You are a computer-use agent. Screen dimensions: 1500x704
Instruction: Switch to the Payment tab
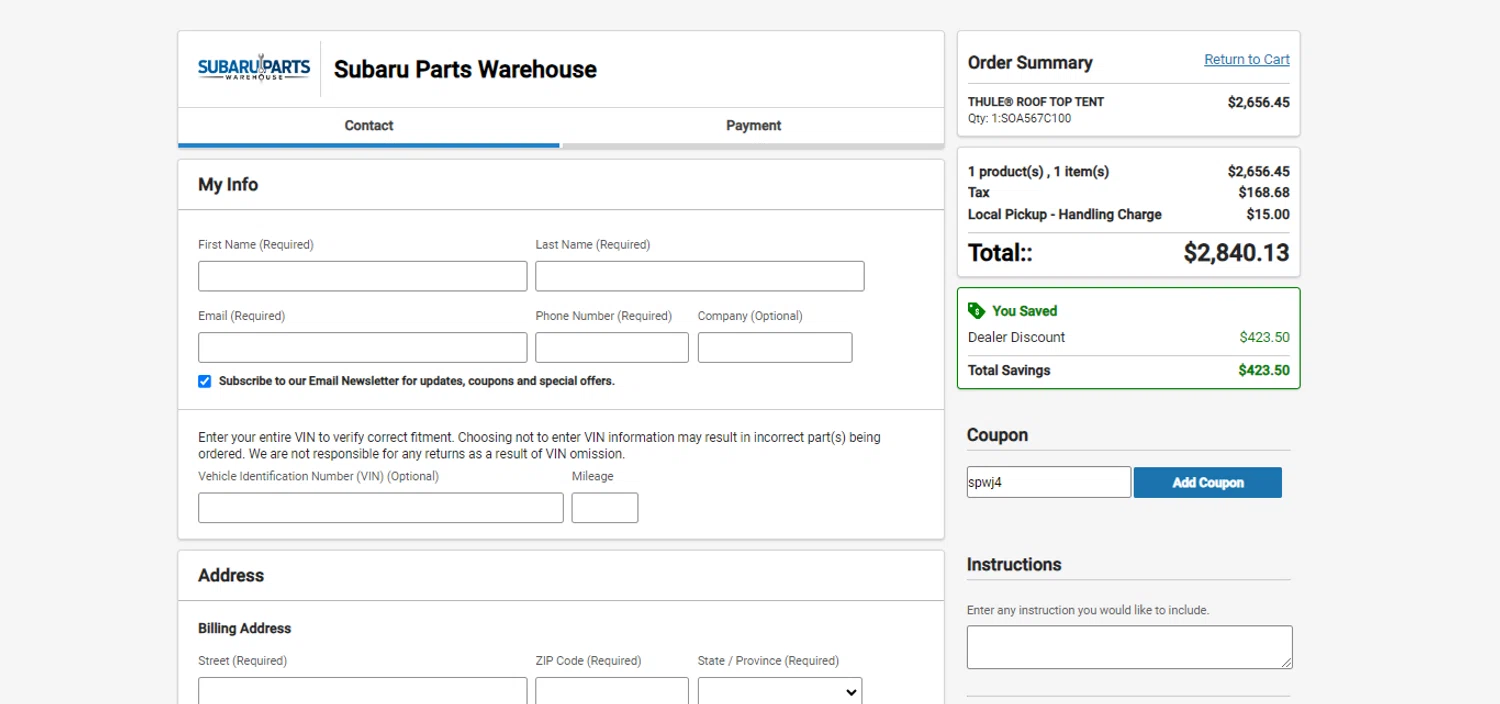[x=753, y=126]
